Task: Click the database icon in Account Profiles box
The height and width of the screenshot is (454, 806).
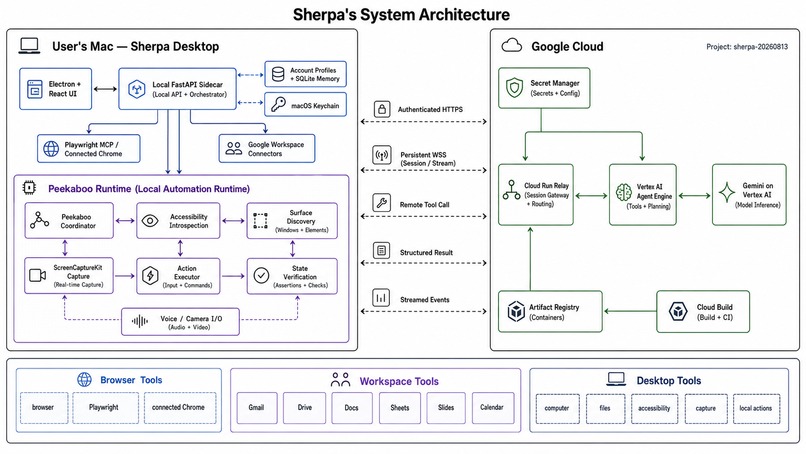Action: [278, 74]
